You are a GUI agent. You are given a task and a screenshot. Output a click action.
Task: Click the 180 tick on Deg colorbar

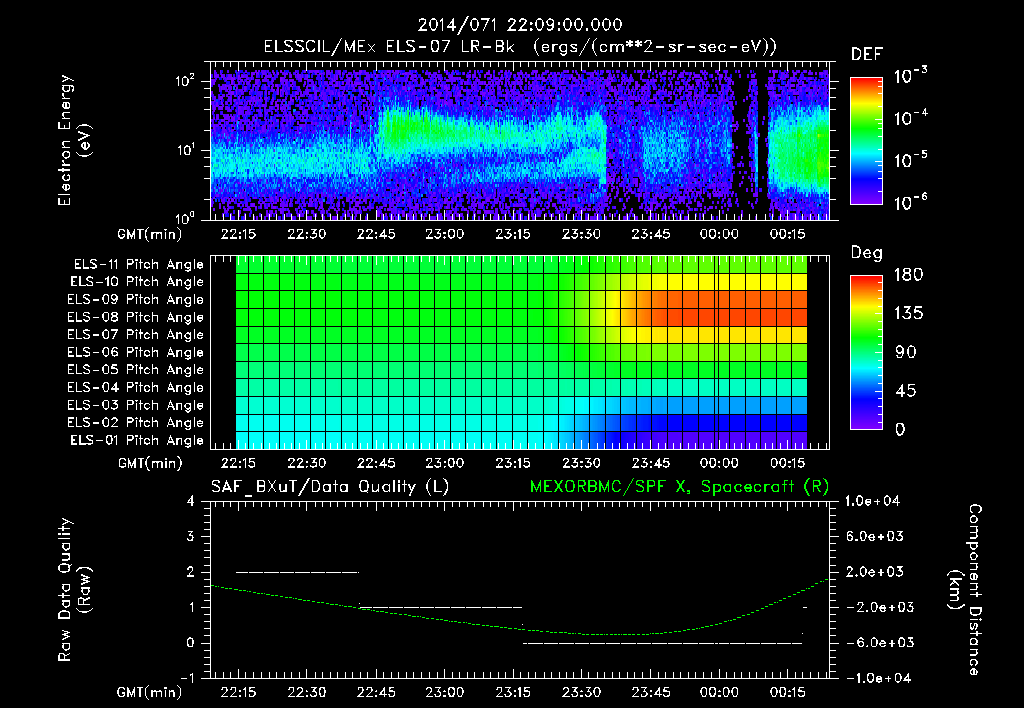coord(908,274)
